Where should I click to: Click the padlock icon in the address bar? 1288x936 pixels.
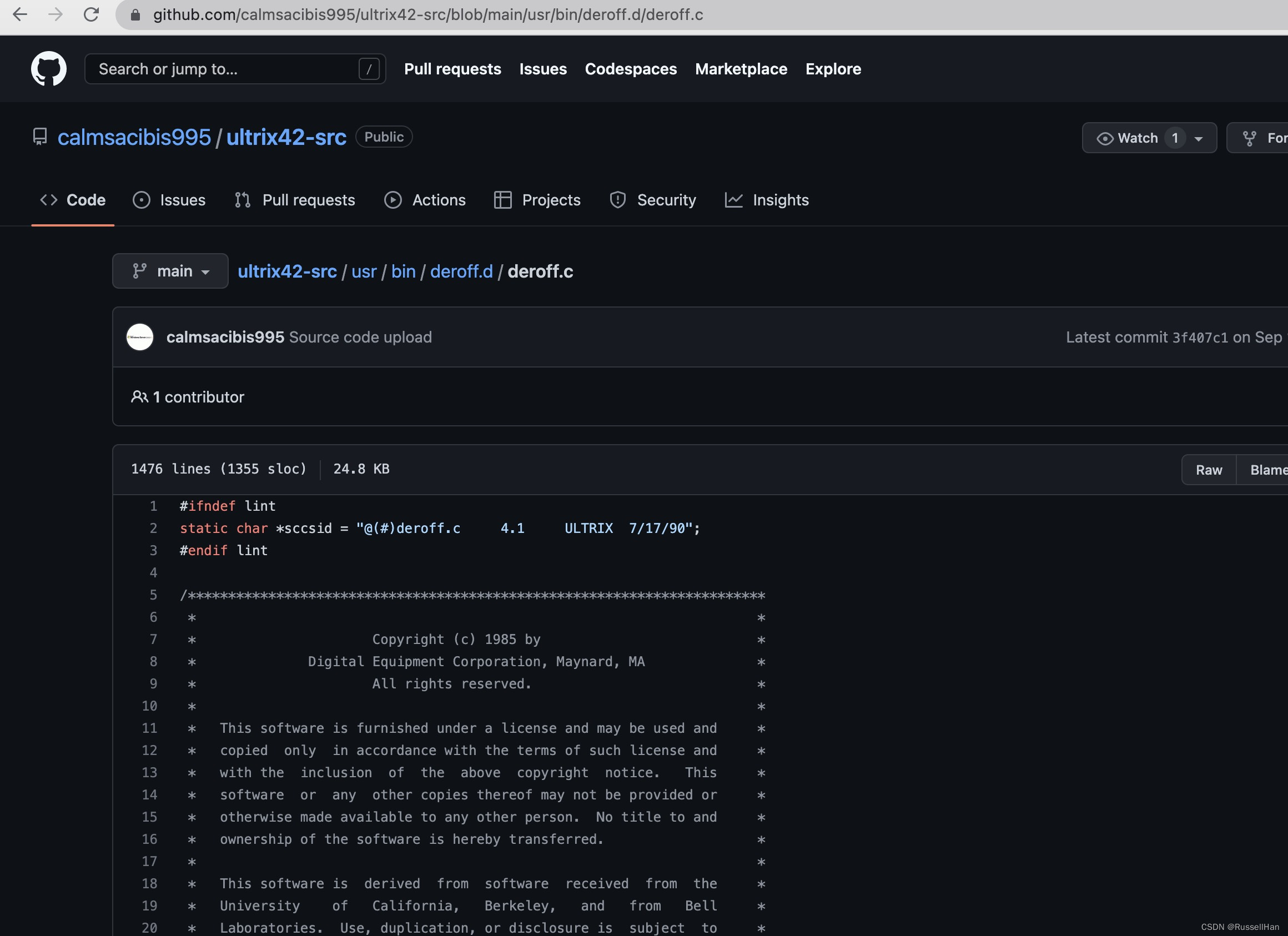click(x=135, y=15)
